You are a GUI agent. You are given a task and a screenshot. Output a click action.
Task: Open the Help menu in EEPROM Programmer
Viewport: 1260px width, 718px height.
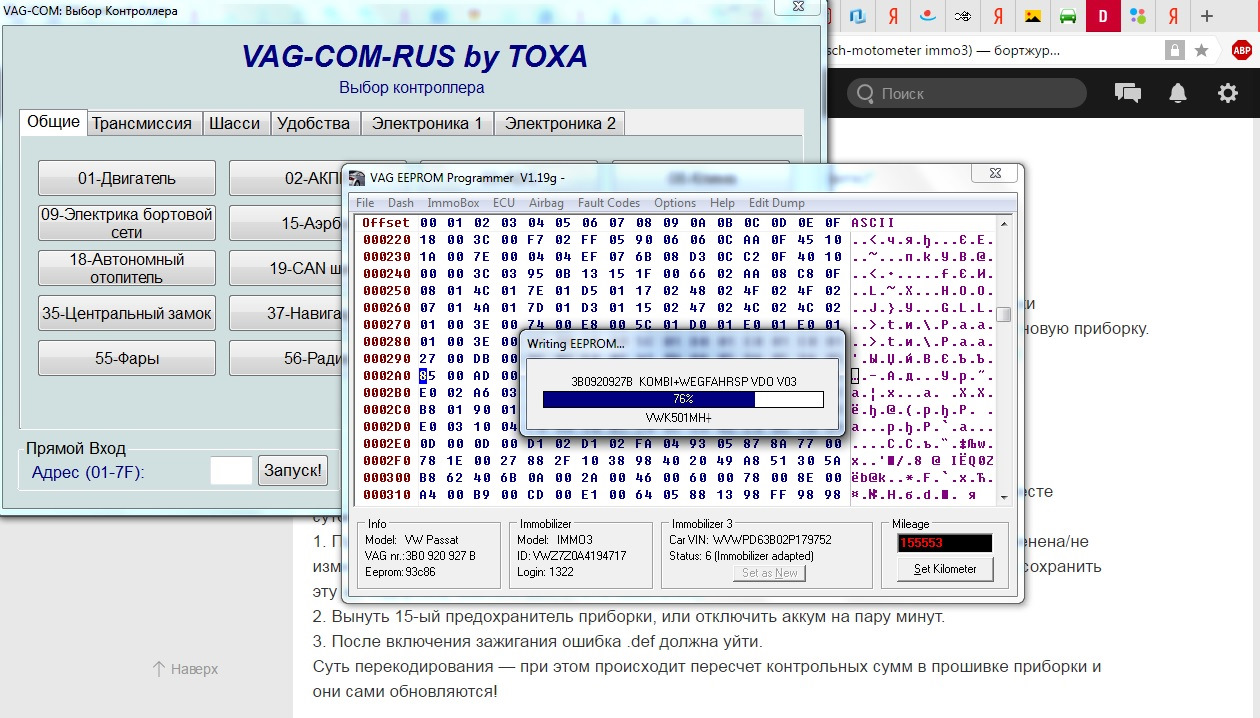coord(722,203)
